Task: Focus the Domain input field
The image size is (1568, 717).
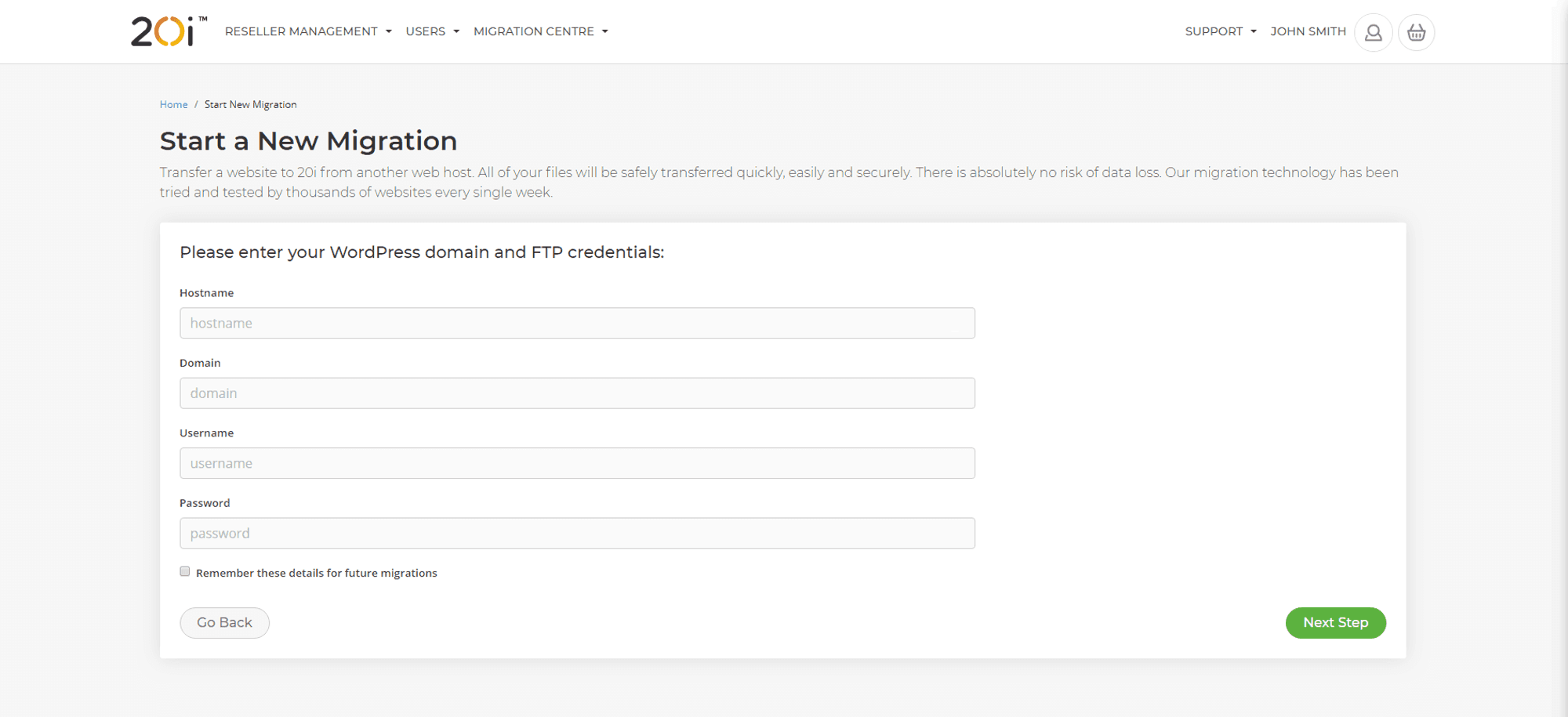Action: pos(577,393)
